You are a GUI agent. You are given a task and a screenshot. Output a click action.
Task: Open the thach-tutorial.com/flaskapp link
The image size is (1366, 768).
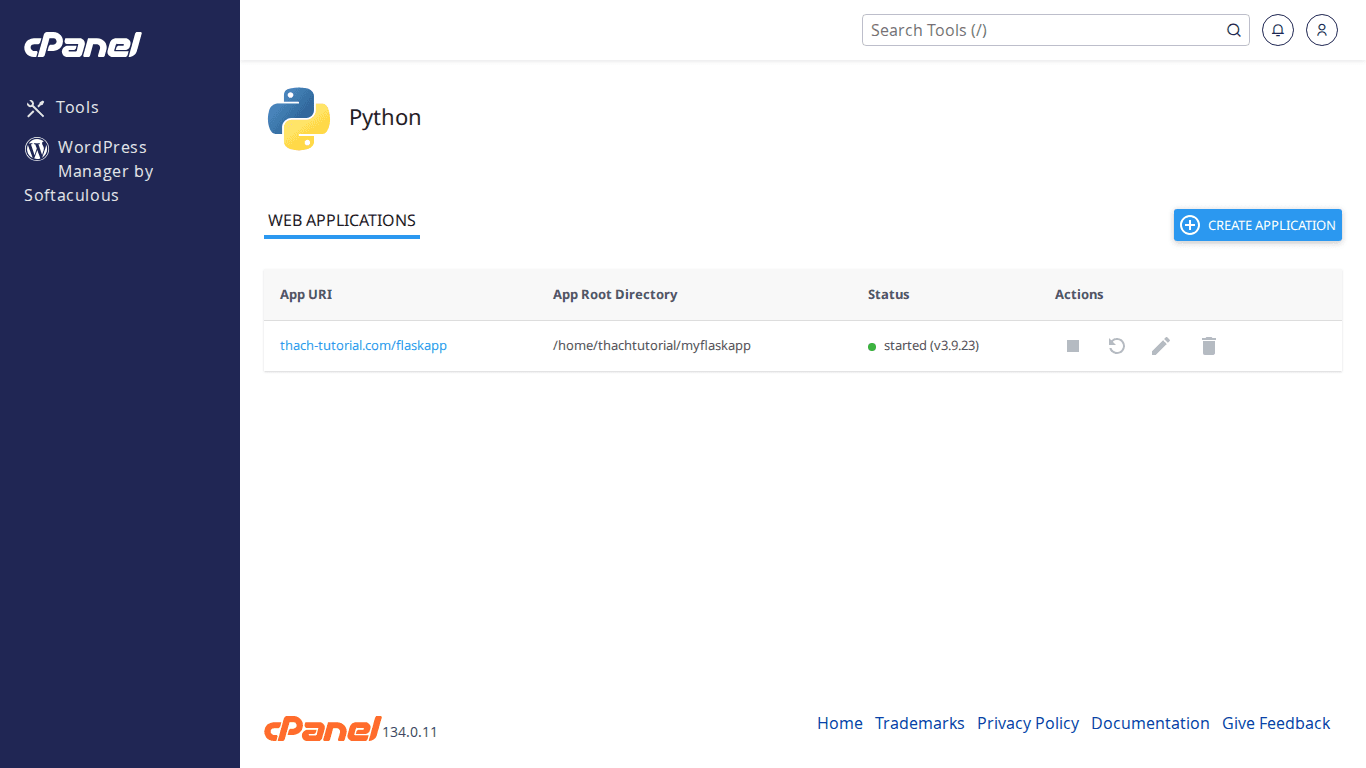(363, 345)
